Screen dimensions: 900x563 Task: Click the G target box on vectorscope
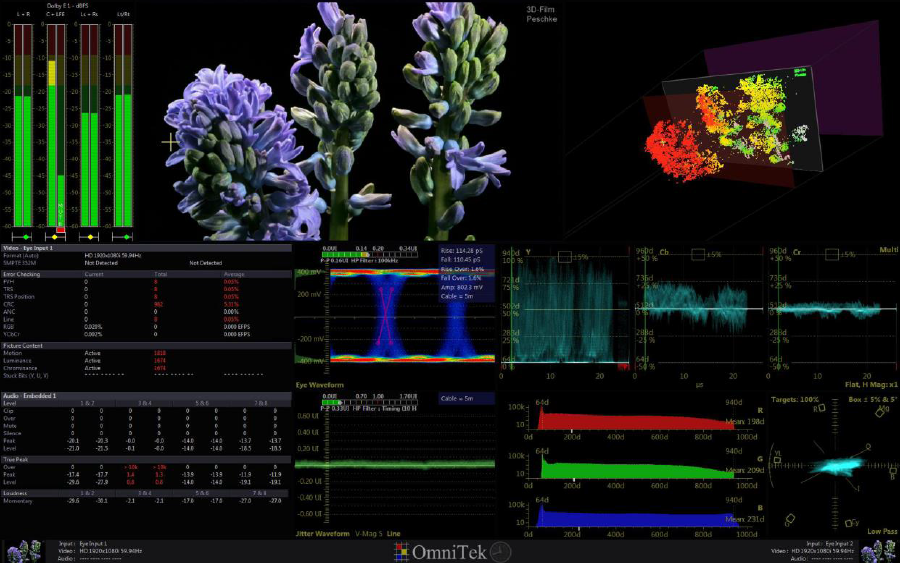point(790,518)
